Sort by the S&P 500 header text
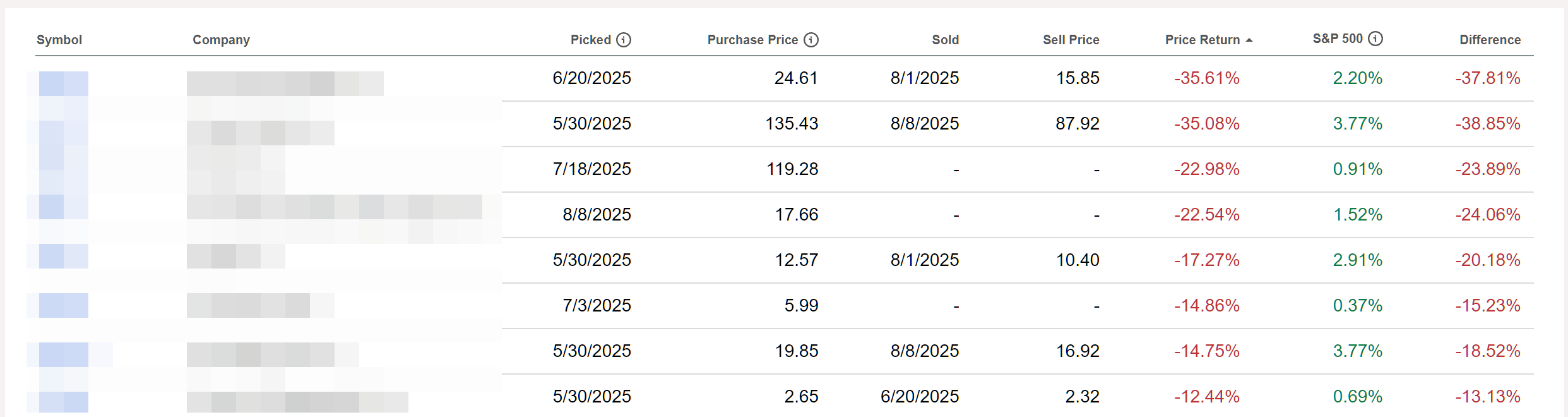Viewport: 1568px width, 417px height. tap(1338, 39)
